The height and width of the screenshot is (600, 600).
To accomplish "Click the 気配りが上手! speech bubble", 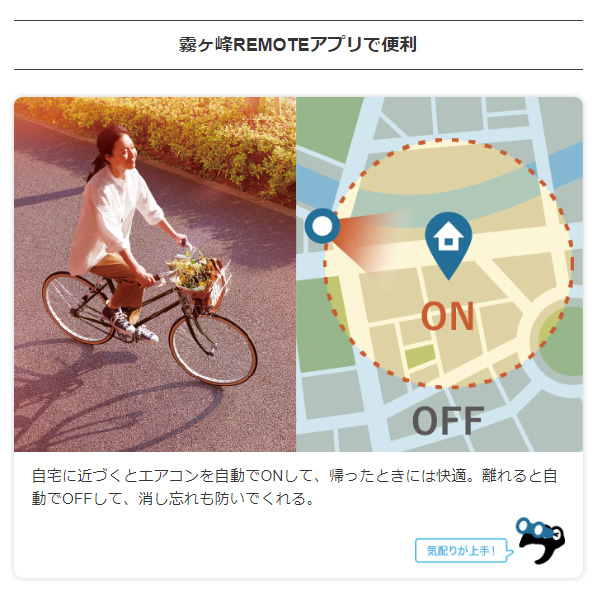I will [464, 550].
